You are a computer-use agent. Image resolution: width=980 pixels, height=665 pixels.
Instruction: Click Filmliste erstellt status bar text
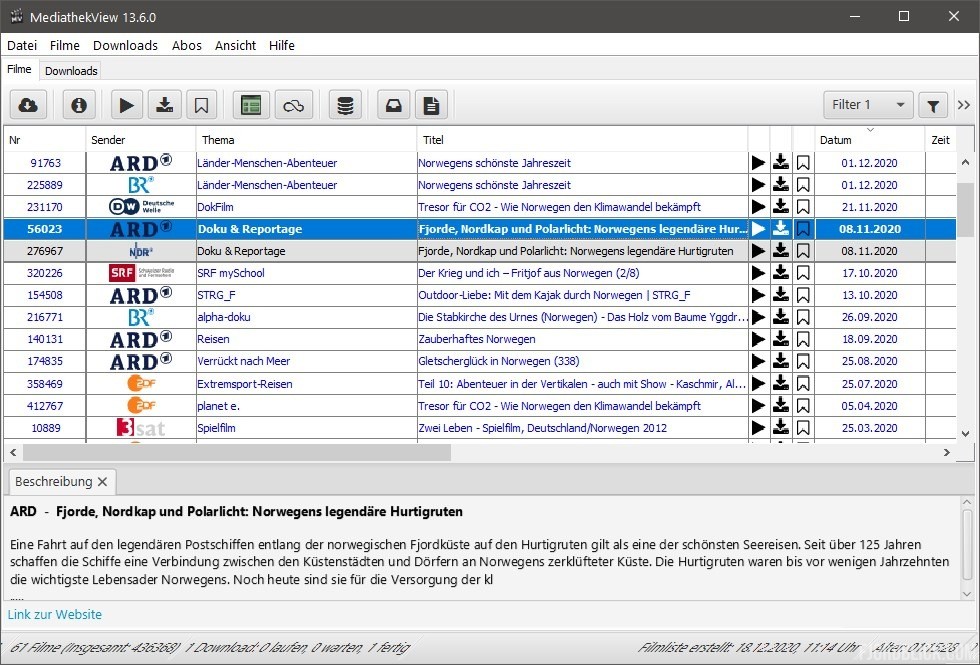click(x=749, y=648)
